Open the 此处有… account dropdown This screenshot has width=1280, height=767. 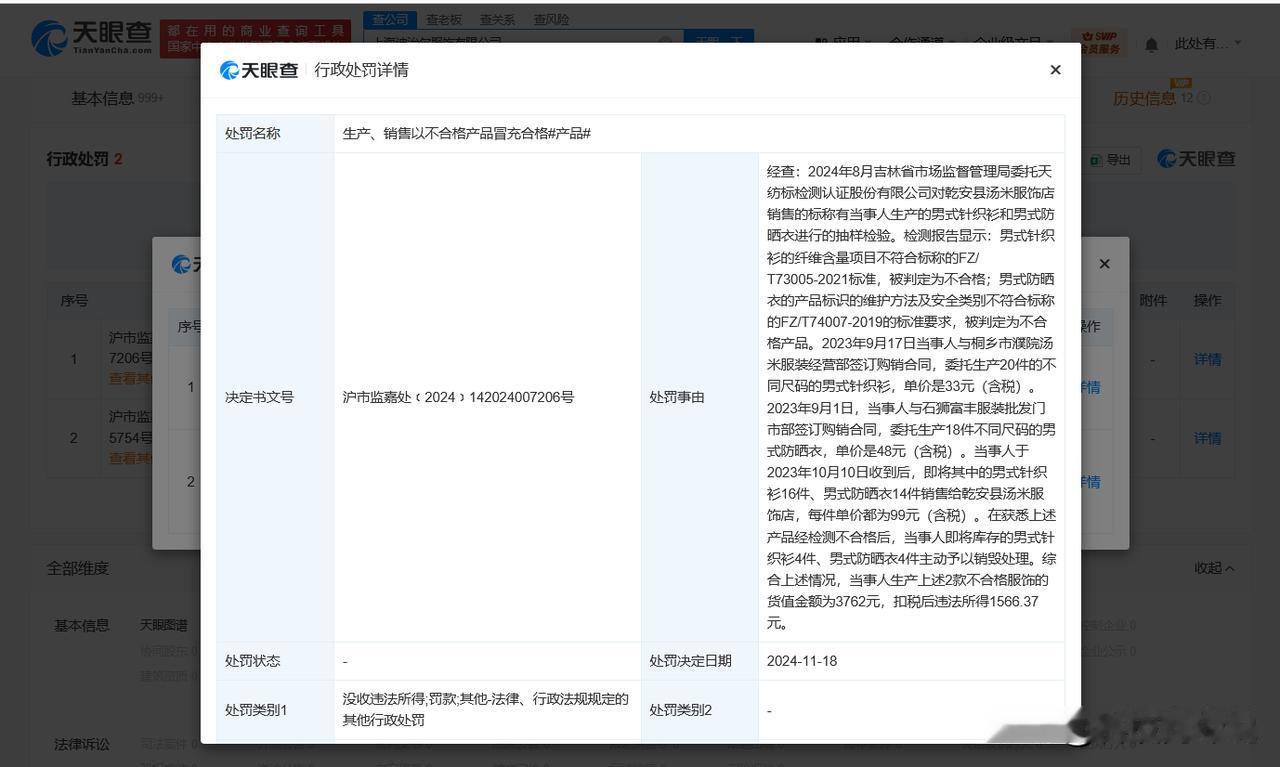pyautogui.click(x=1207, y=44)
